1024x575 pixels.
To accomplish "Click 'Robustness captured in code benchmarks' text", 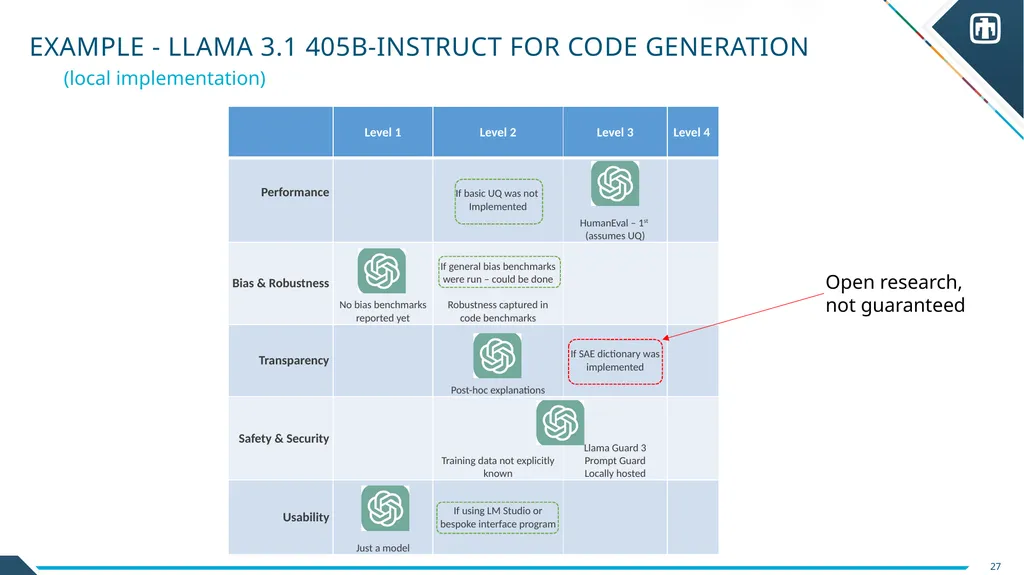I will click(498, 311).
